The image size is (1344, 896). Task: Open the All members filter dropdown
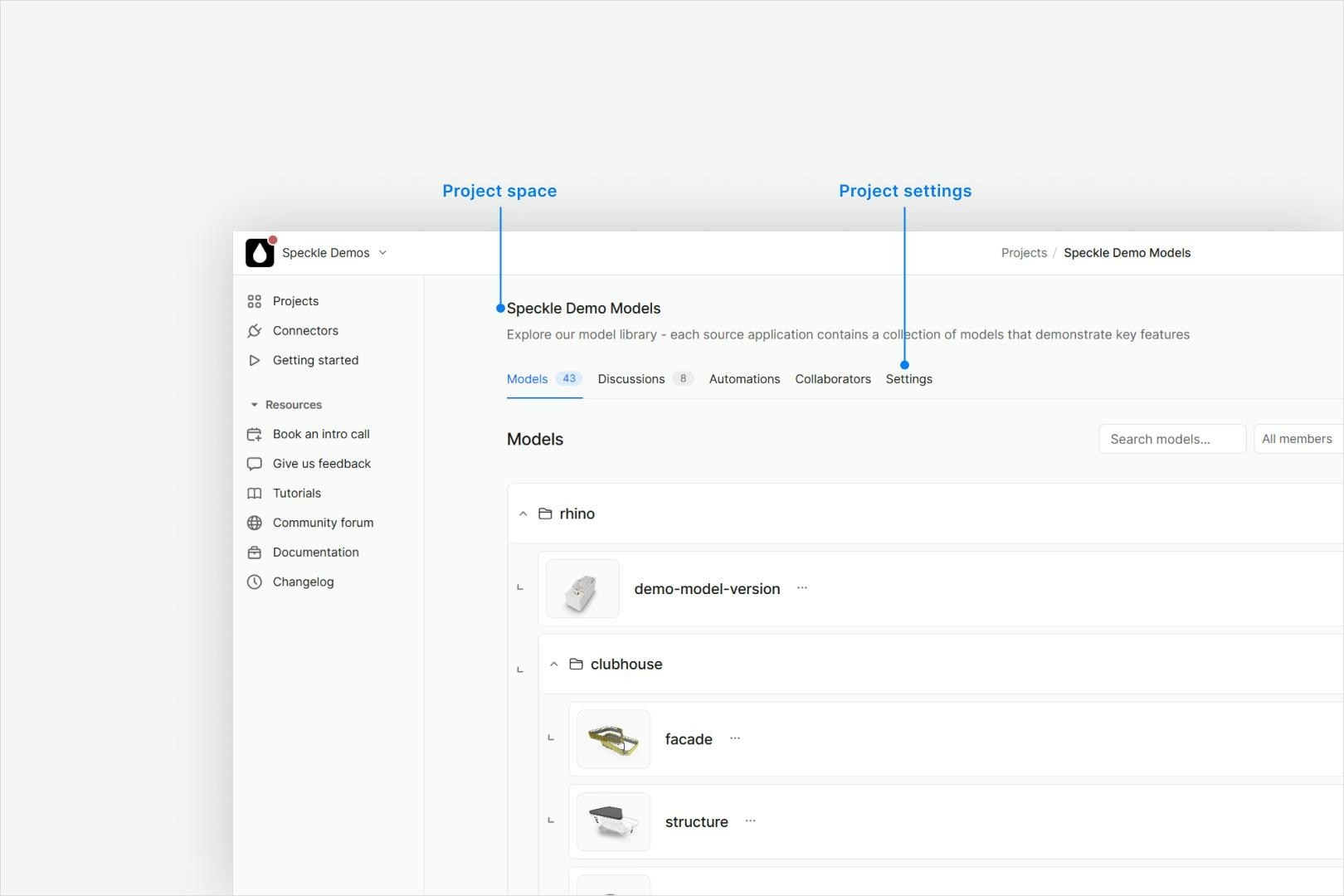[1298, 439]
